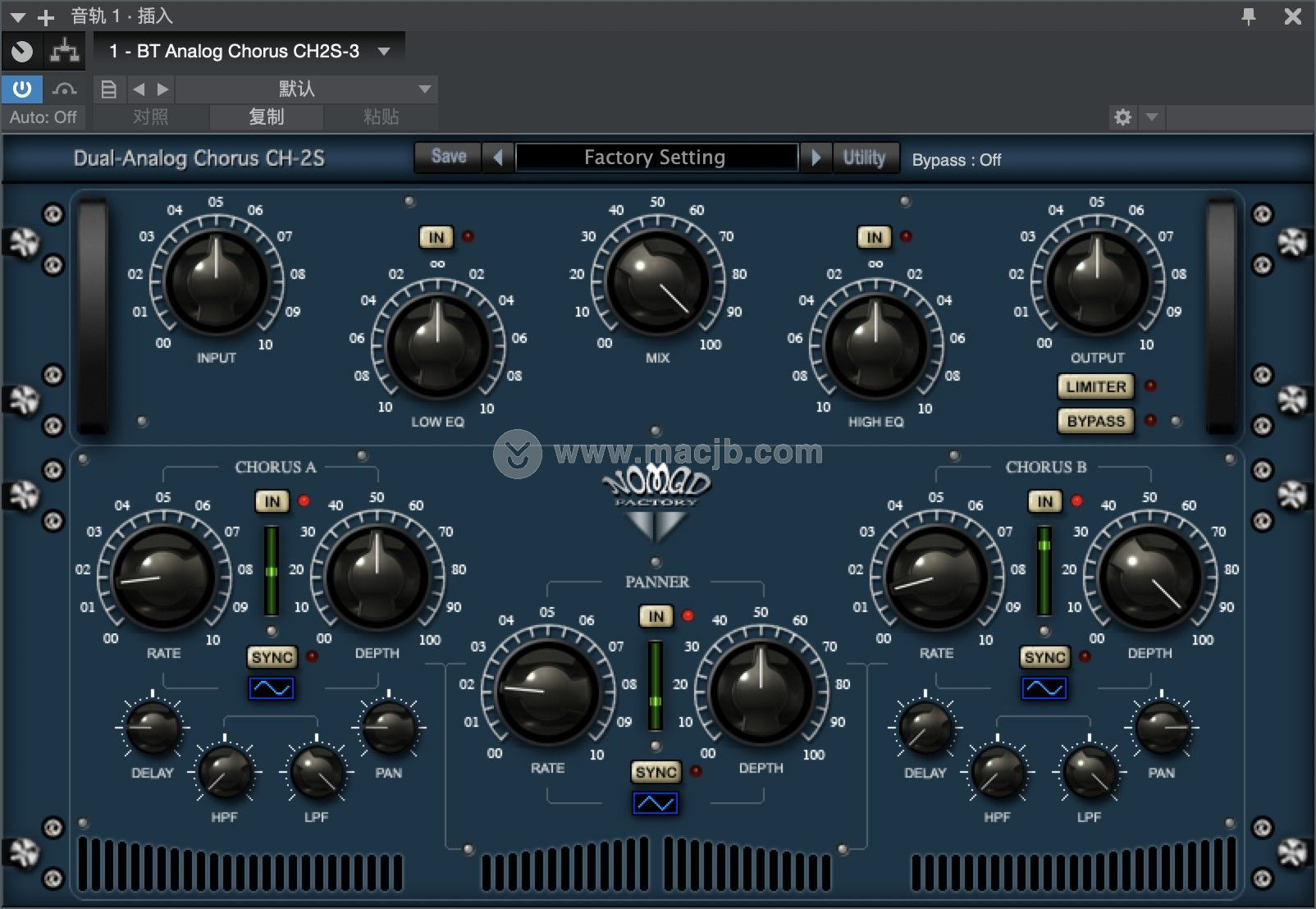Click the 复制 copy button
The image size is (1316, 909).
(x=267, y=117)
